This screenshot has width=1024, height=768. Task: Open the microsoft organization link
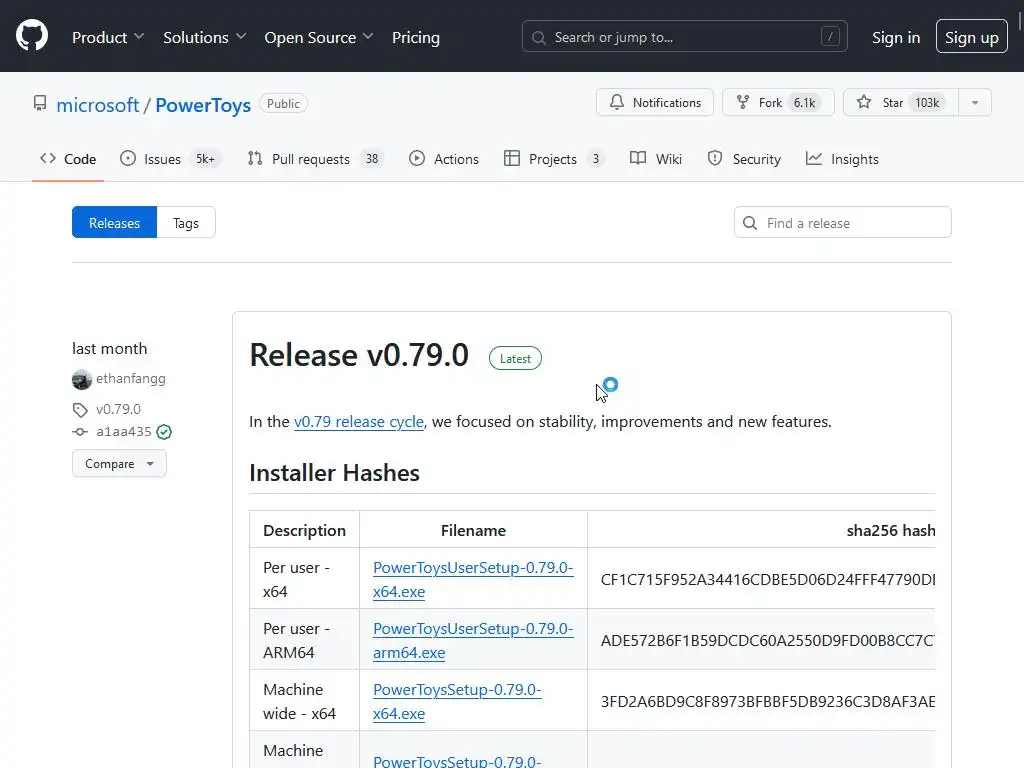click(x=97, y=104)
